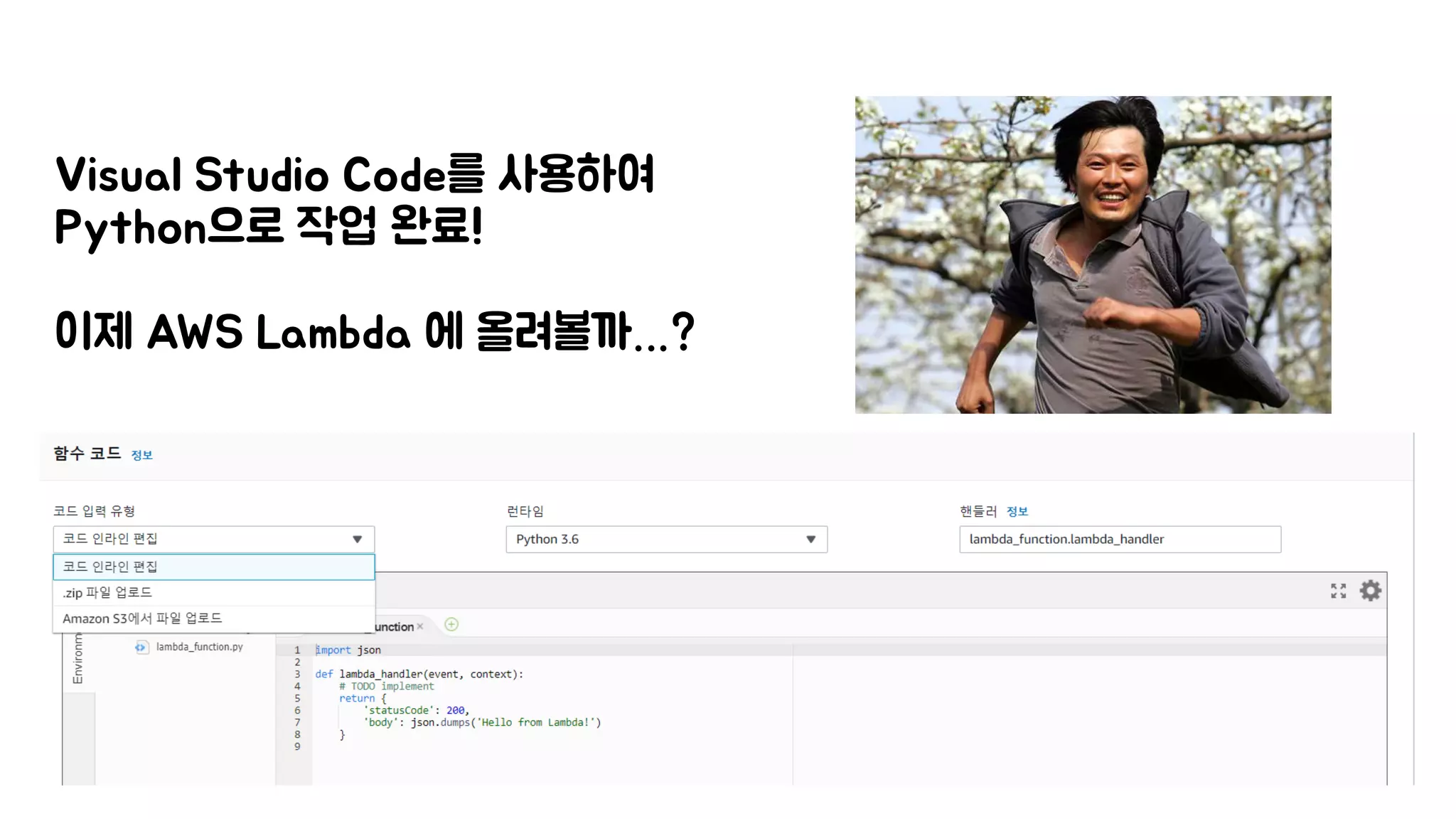Open the Environment side panel tab
The width and height of the screenshot is (1456, 819).
click(77, 658)
